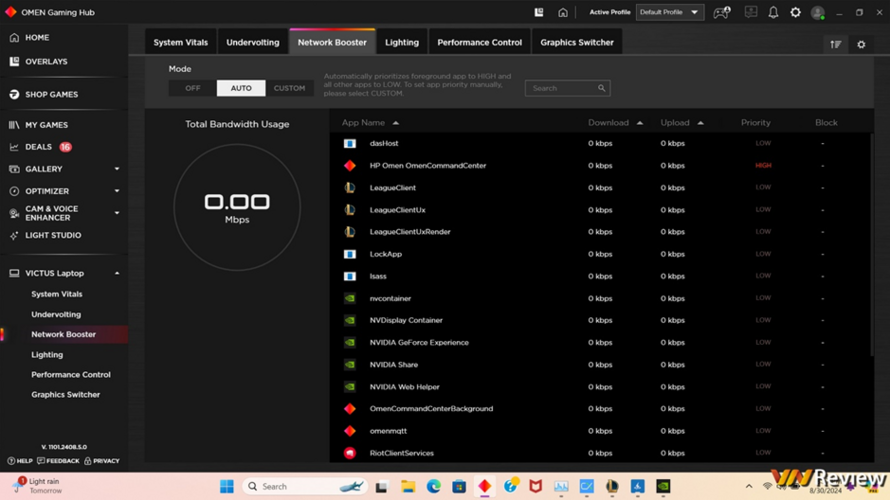890x500 pixels.
Task: Click the Privacy link at bottom
Action: [x=102, y=461]
